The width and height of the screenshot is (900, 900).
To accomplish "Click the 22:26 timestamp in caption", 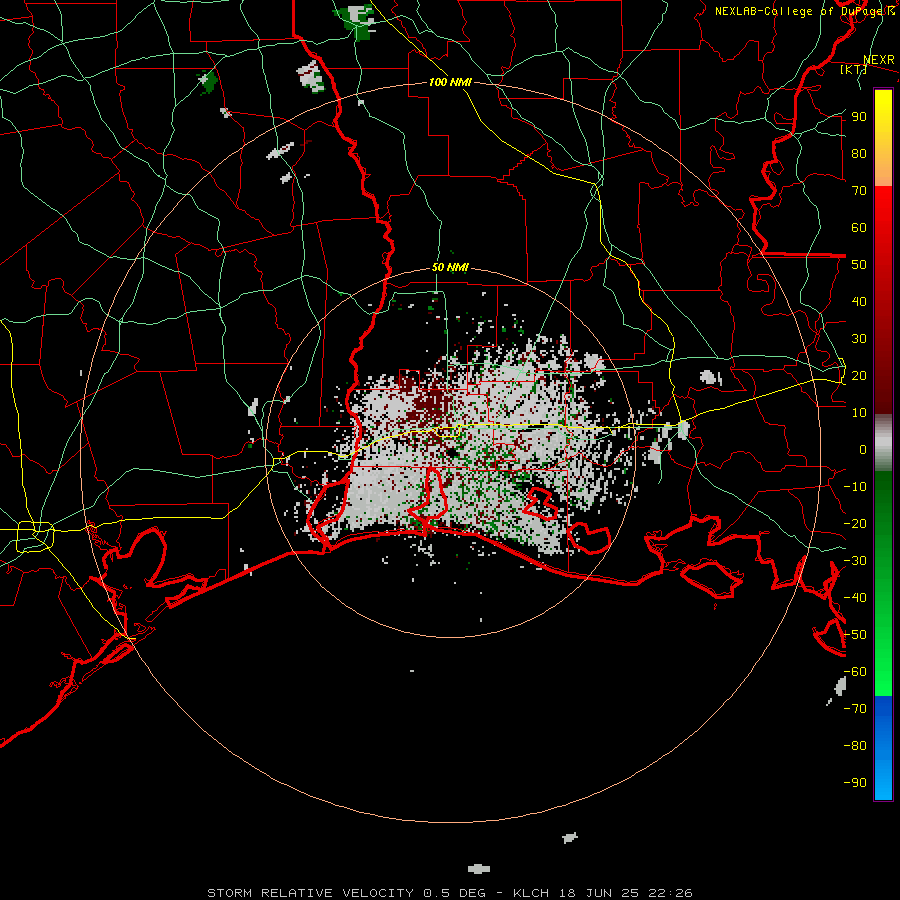I will [x=671, y=893].
